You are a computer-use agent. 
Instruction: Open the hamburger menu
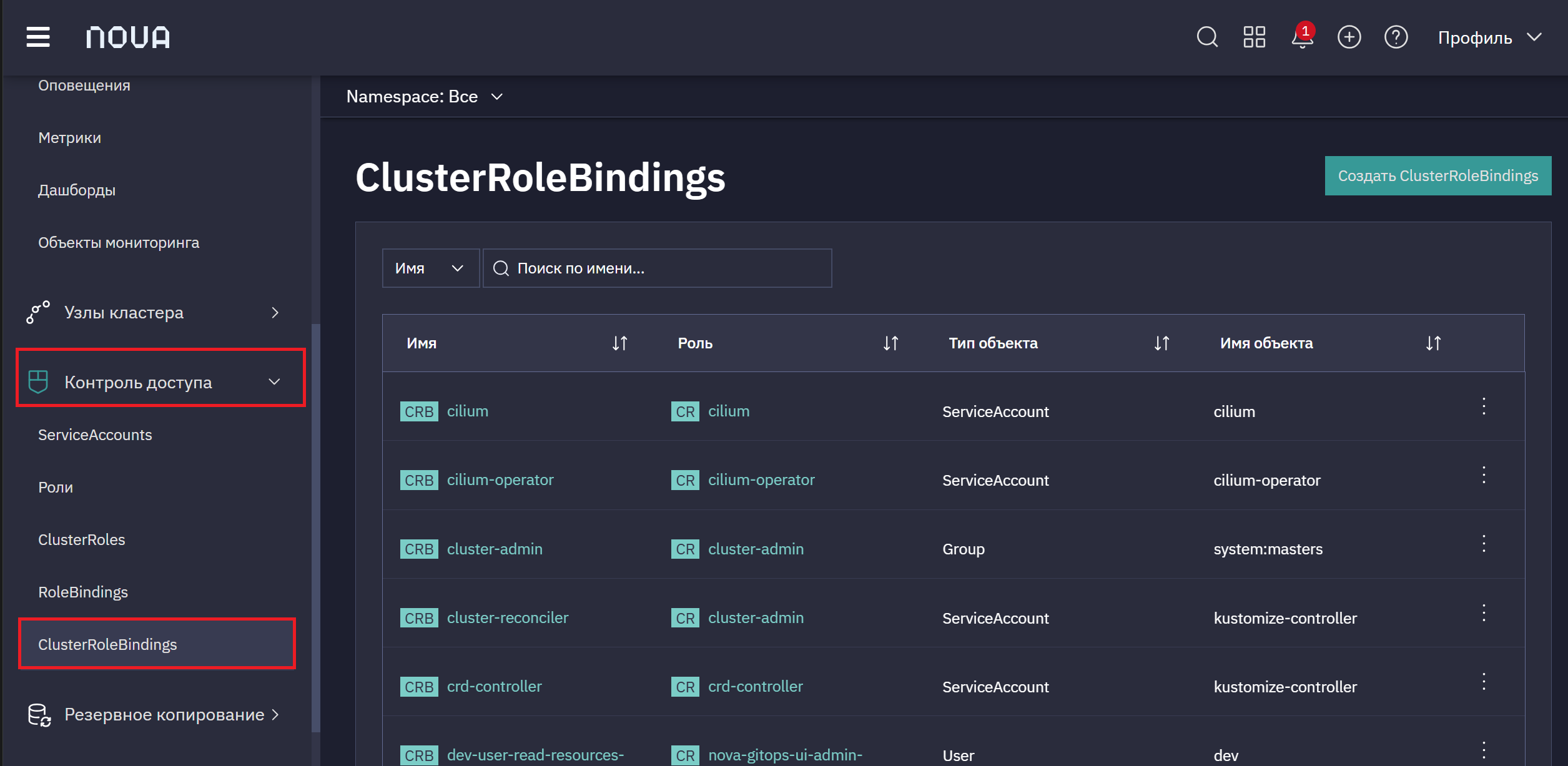(38, 37)
